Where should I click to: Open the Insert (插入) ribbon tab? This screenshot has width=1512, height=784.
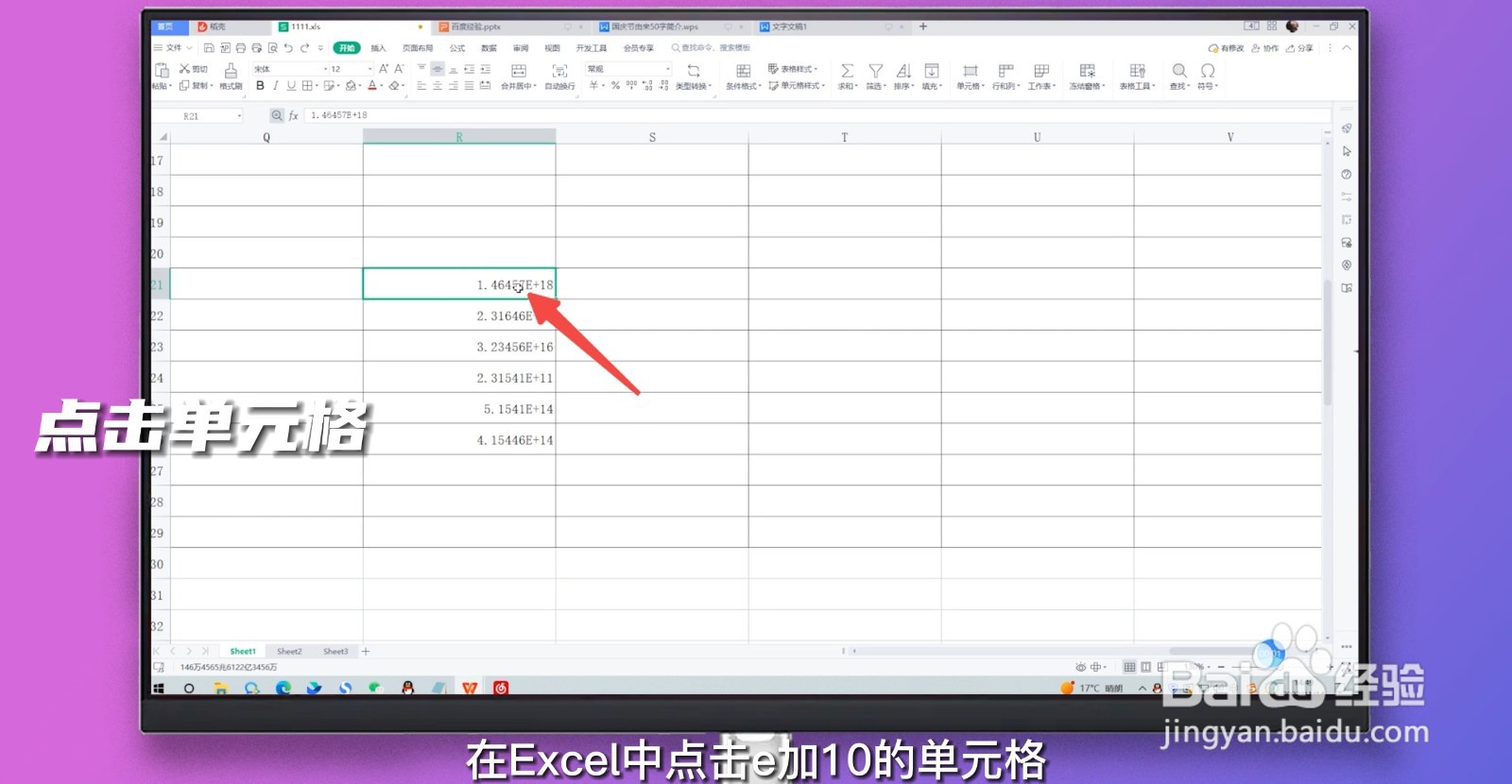(x=378, y=47)
